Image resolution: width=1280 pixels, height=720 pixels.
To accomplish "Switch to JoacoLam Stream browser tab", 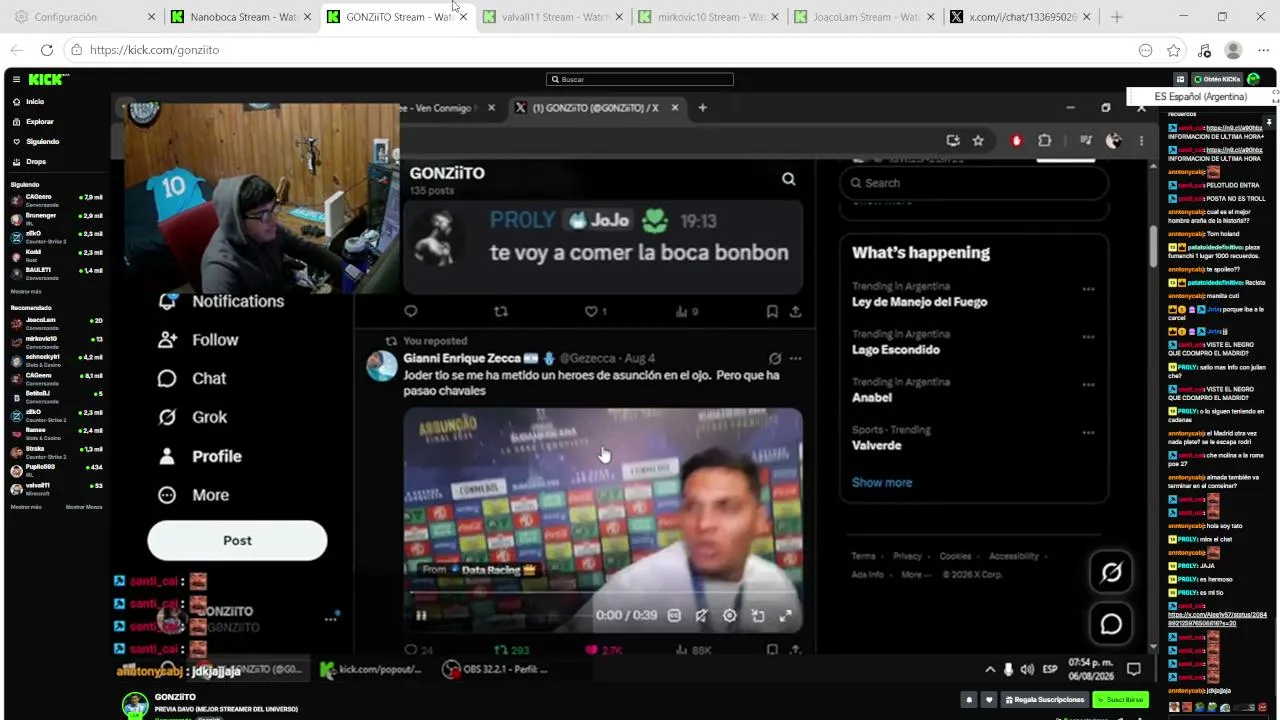I will coord(865,17).
